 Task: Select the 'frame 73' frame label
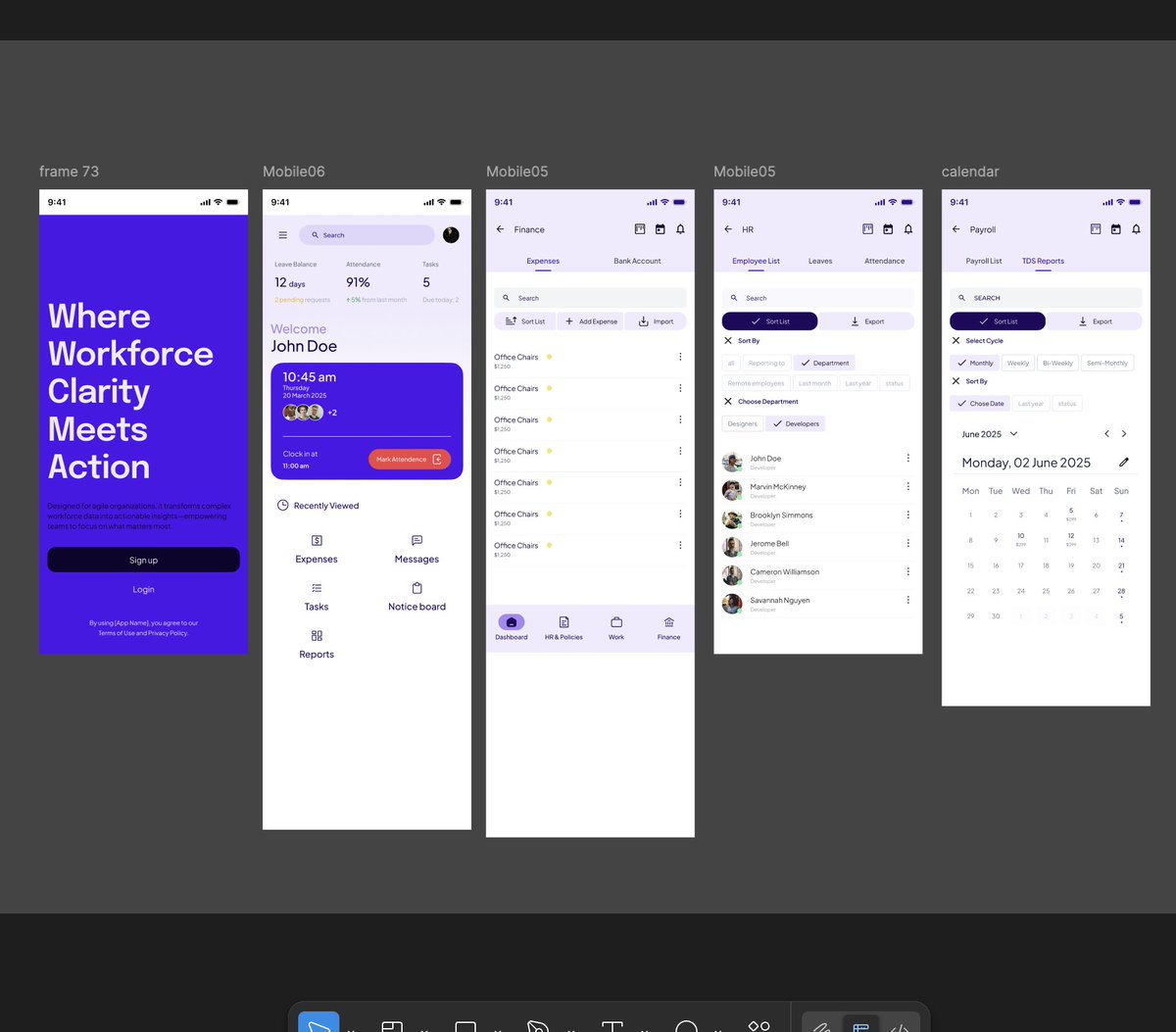pyautogui.click(x=69, y=172)
